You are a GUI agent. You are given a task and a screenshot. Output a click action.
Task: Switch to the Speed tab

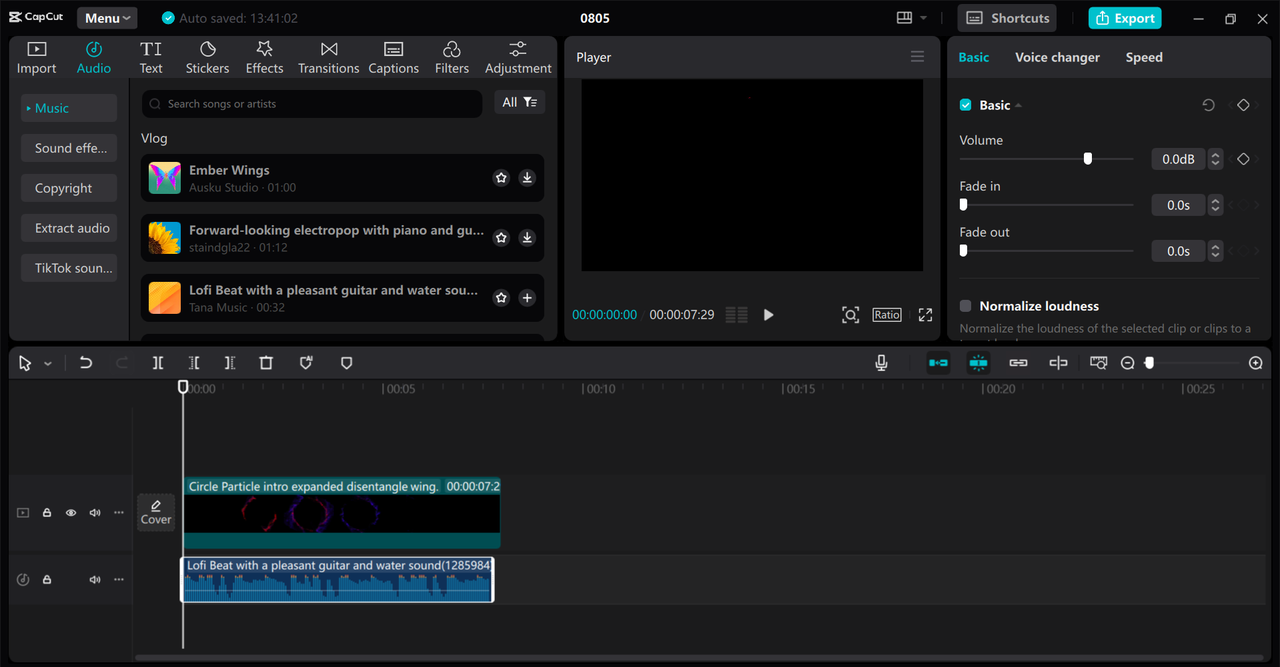1144,57
